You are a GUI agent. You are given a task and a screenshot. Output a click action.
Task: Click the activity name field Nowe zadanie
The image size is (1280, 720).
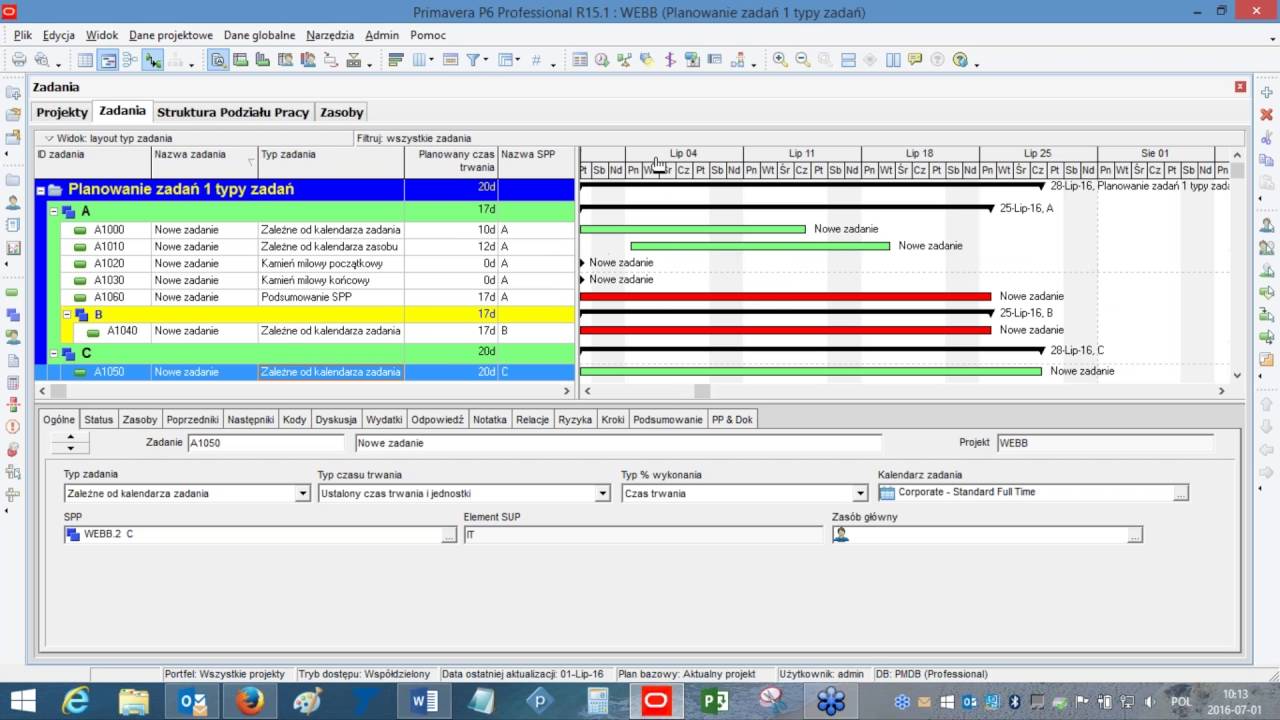coord(619,442)
